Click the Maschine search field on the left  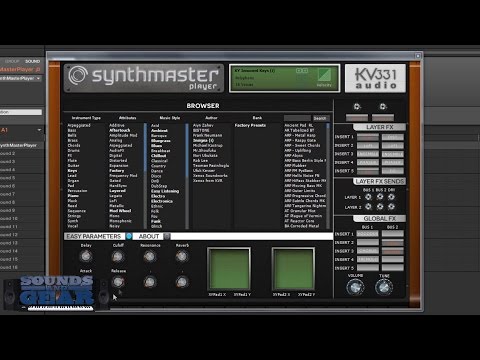click(21, 112)
